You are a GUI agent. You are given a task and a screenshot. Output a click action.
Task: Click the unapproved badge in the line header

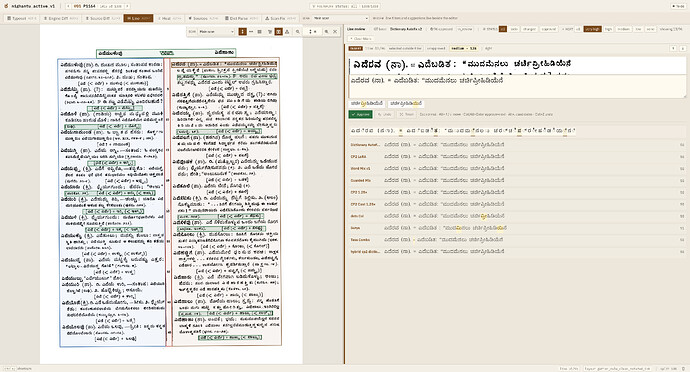tap(436, 48)
